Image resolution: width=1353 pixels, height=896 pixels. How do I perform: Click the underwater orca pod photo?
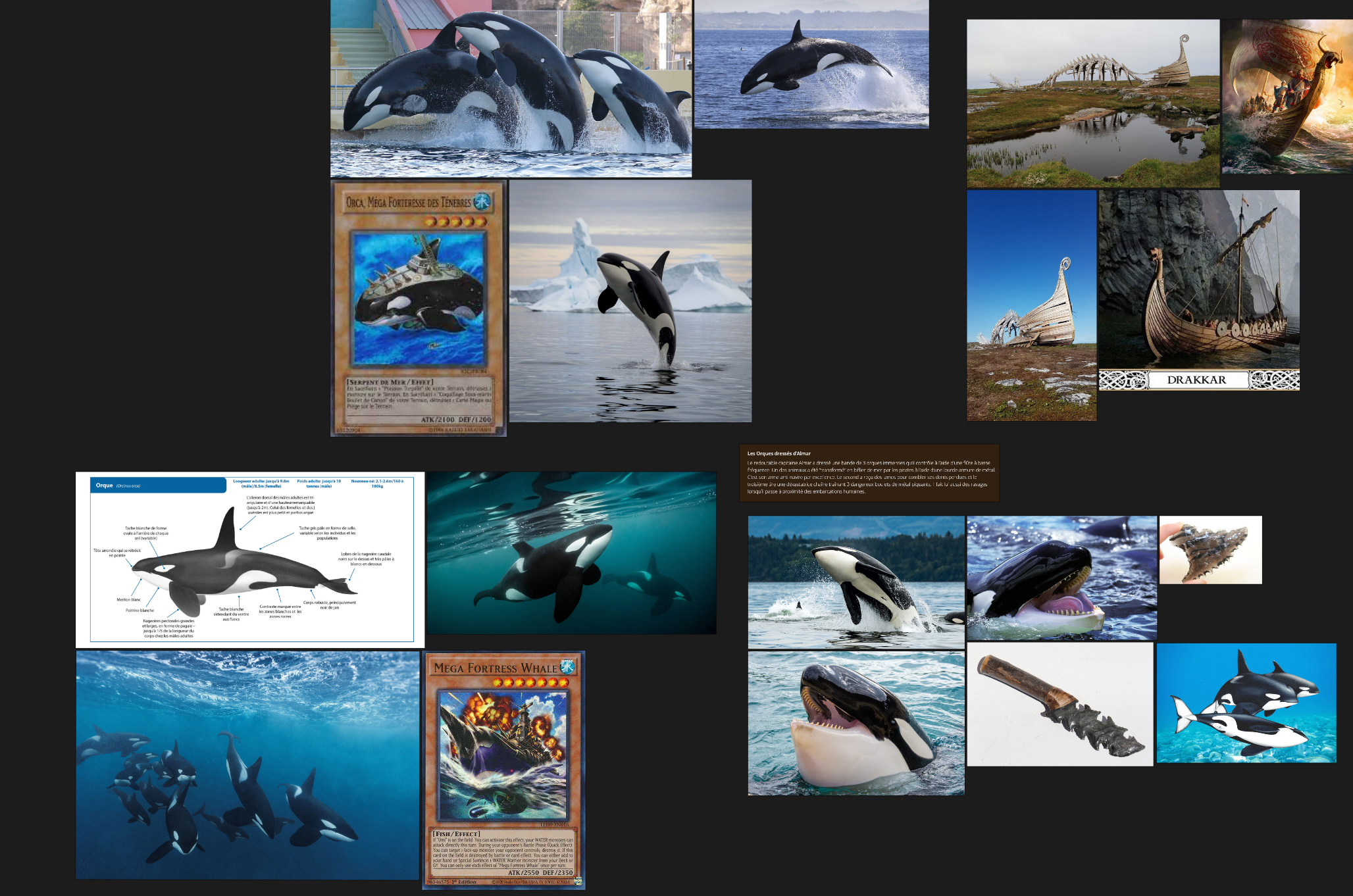247,764
